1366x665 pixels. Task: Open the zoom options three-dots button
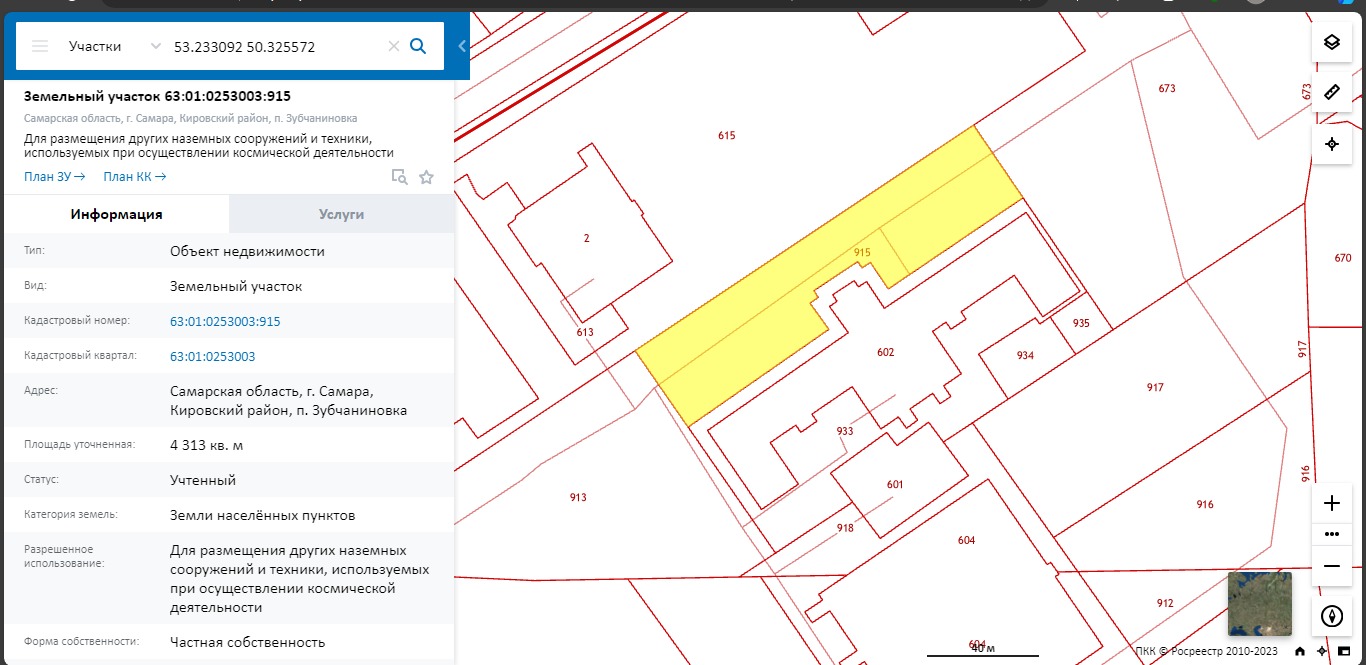coord(1331,534)
